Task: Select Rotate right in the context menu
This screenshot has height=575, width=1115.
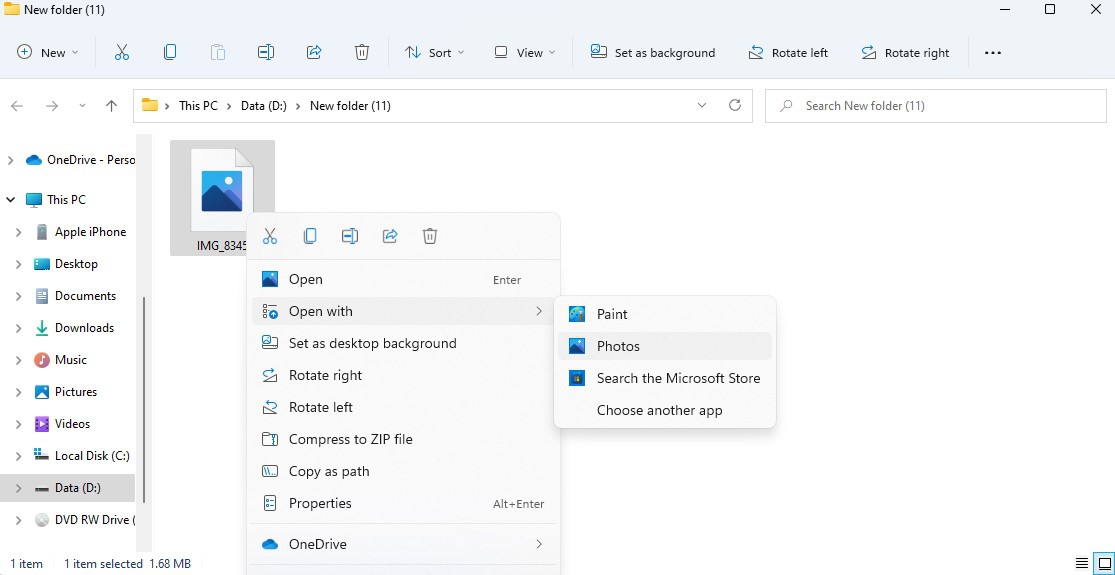Action: click(402, 375)
